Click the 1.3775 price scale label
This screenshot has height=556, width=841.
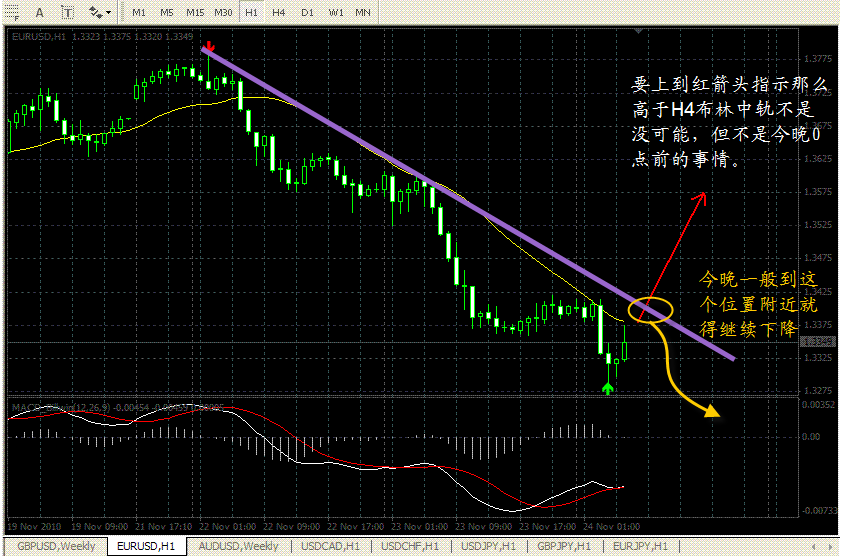818,59
